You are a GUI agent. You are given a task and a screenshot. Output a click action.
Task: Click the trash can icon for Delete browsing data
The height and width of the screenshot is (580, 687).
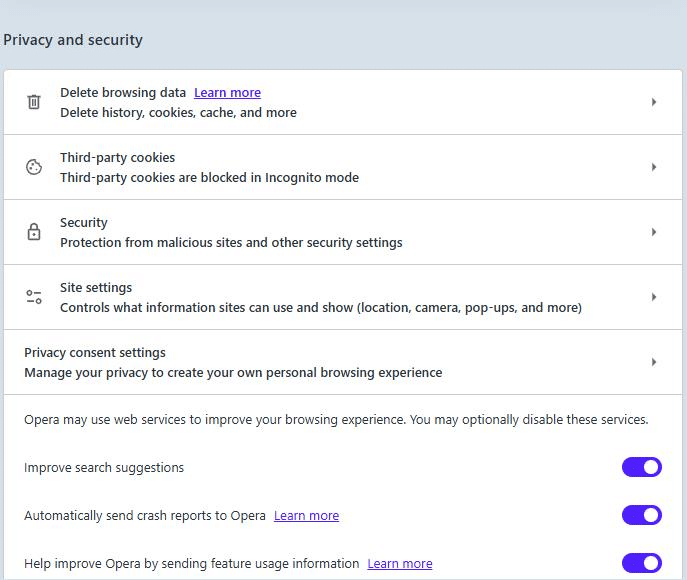(34, 102)
